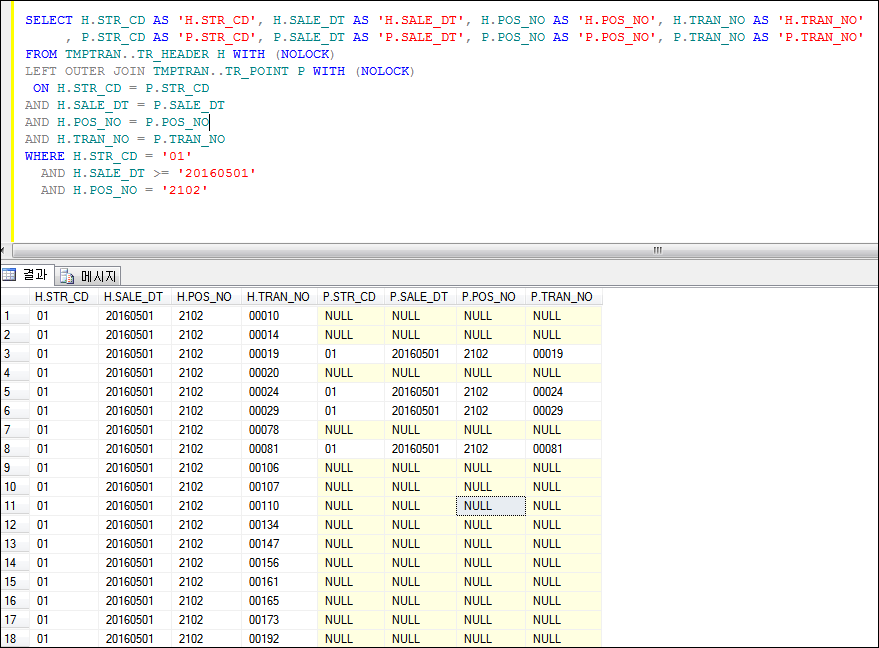Screen dimensions: 879x648
Task: Click the results grid icon on 결과 tab
Action: pyautogui.click(x=9, y=275)
